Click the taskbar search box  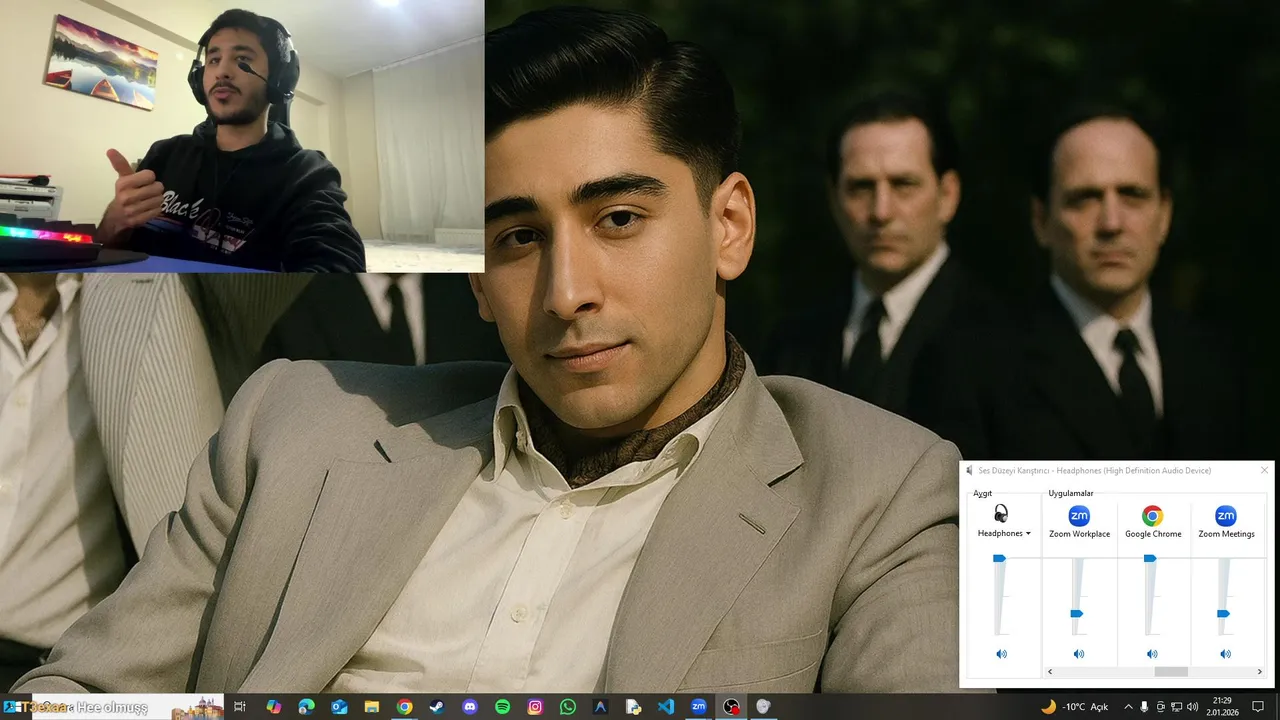click(x=128, y=707)
